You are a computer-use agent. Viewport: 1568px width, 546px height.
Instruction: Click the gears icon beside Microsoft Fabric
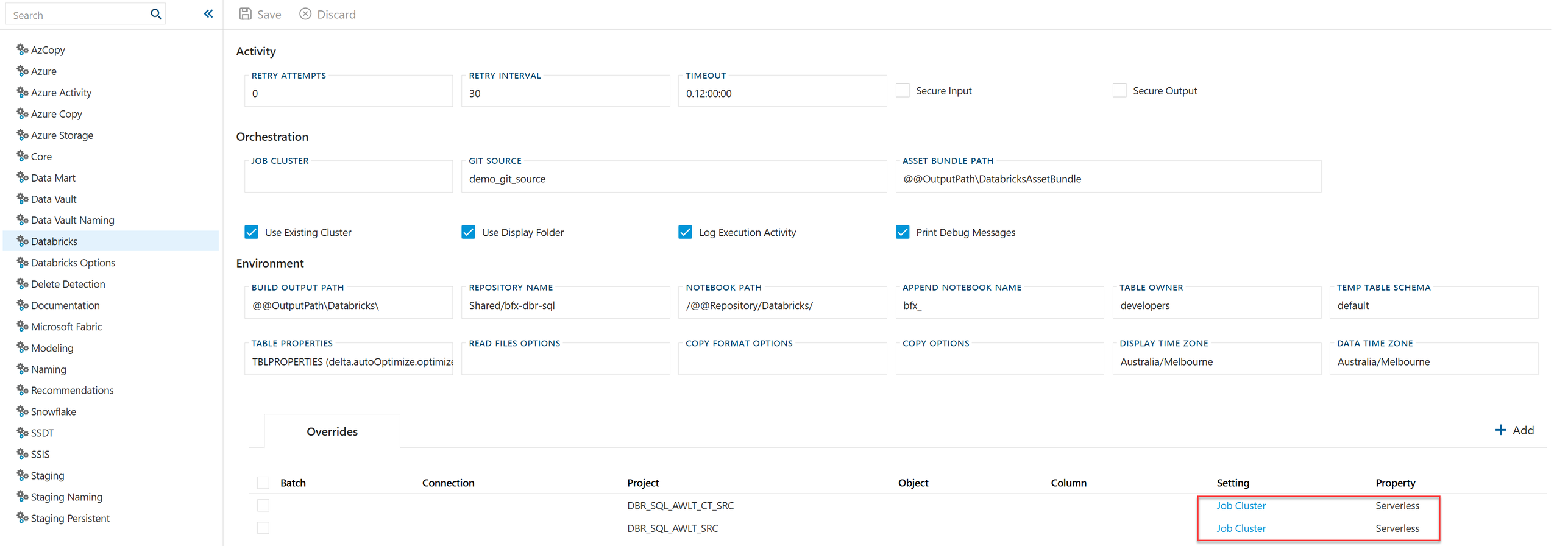click(x=23, y=326)
